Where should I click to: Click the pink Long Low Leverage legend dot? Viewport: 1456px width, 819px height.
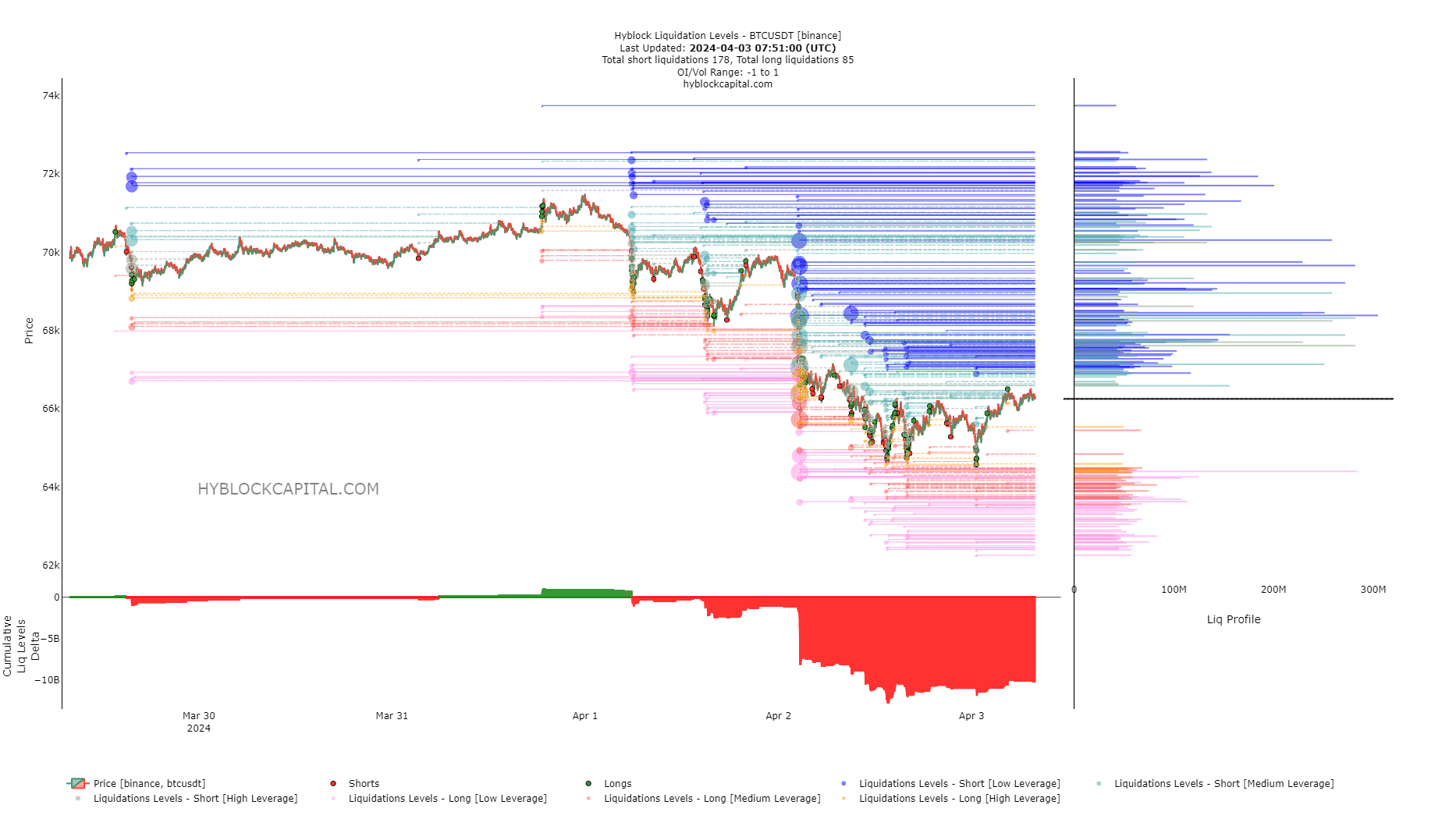[x=333, y=798]
